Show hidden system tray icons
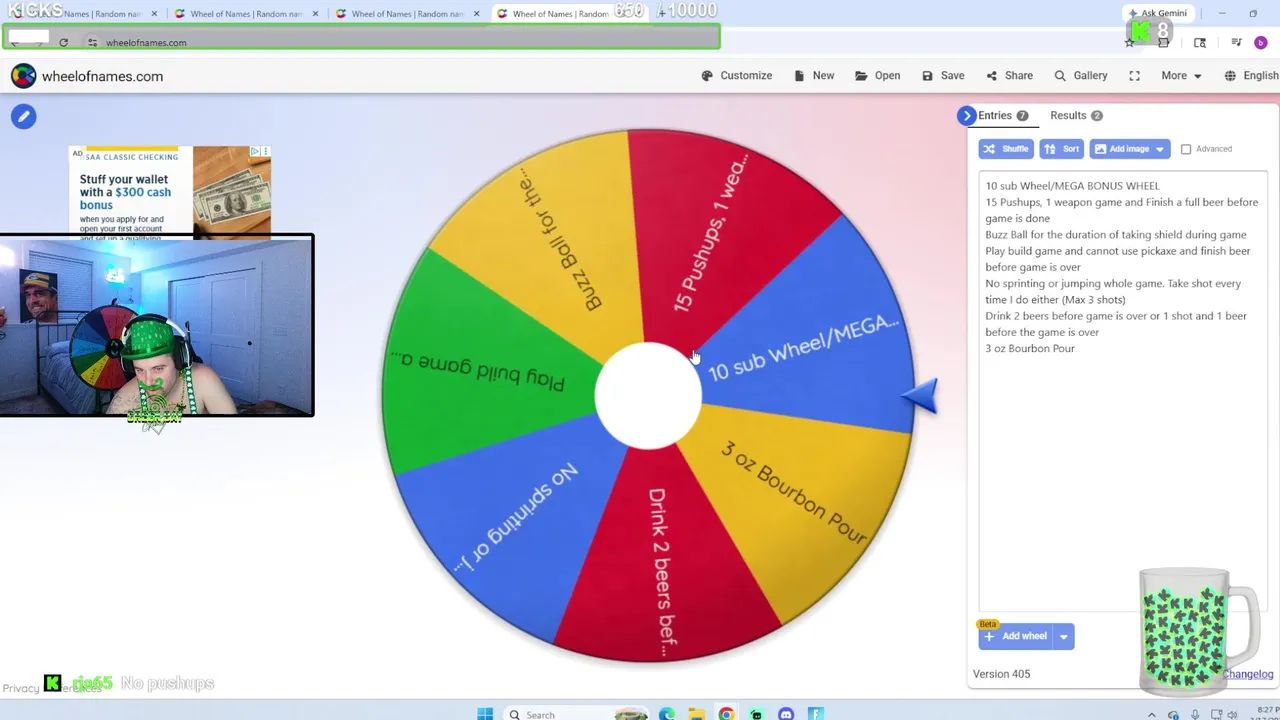 click(1151, 715)
